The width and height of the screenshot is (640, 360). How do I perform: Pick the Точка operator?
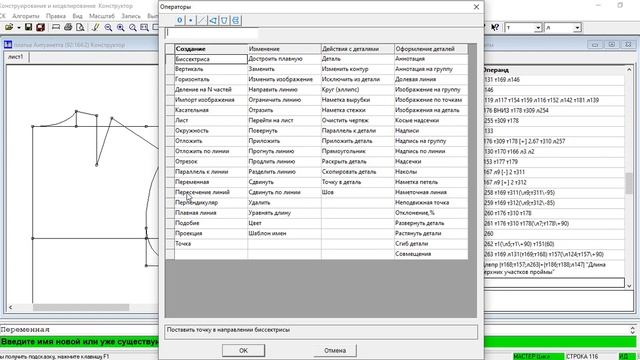(x=211, y=244)
